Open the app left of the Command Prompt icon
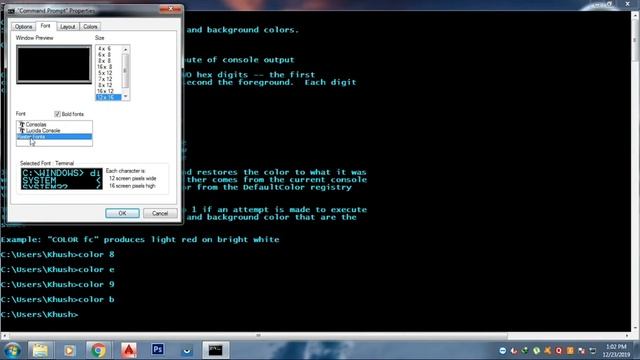The height and width of the screenshot is (360, 640). (x=187, y=350)
